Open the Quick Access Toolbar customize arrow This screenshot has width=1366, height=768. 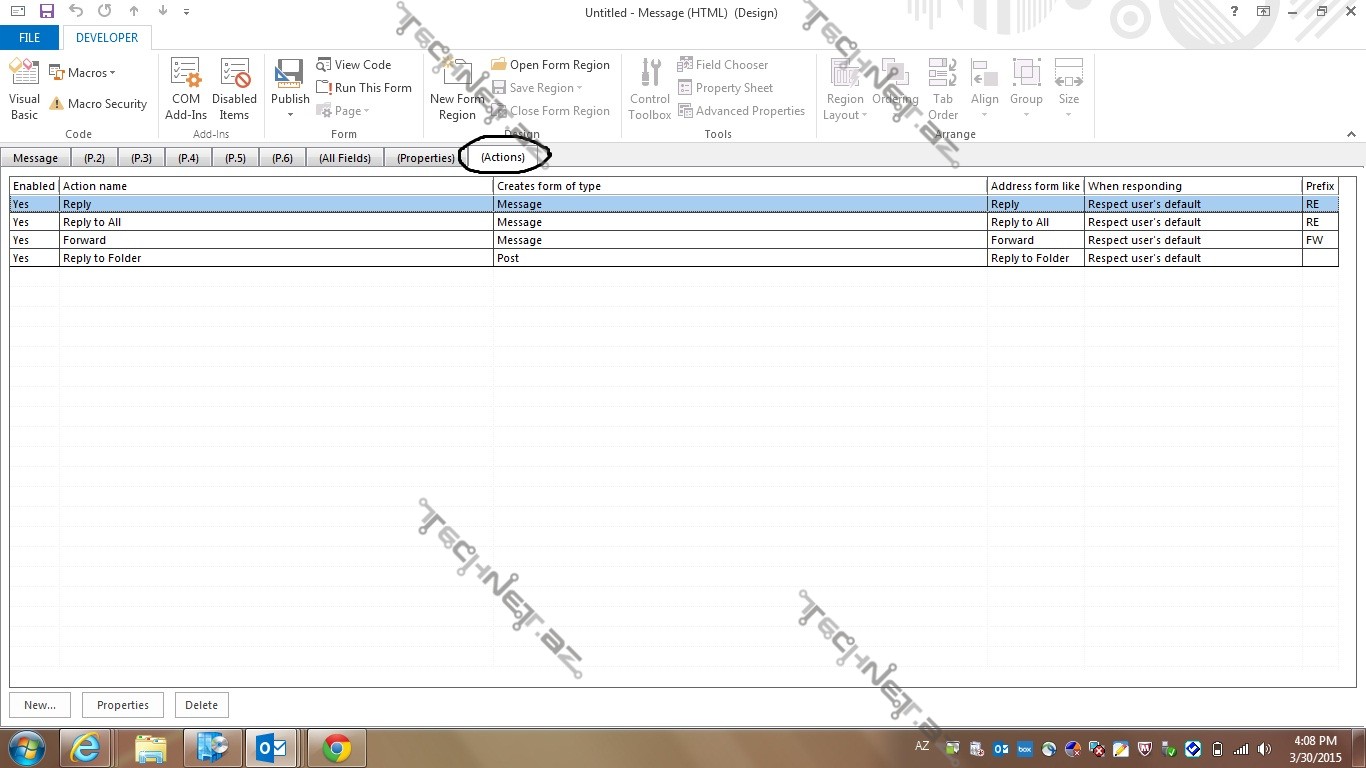tap(187, 12)
